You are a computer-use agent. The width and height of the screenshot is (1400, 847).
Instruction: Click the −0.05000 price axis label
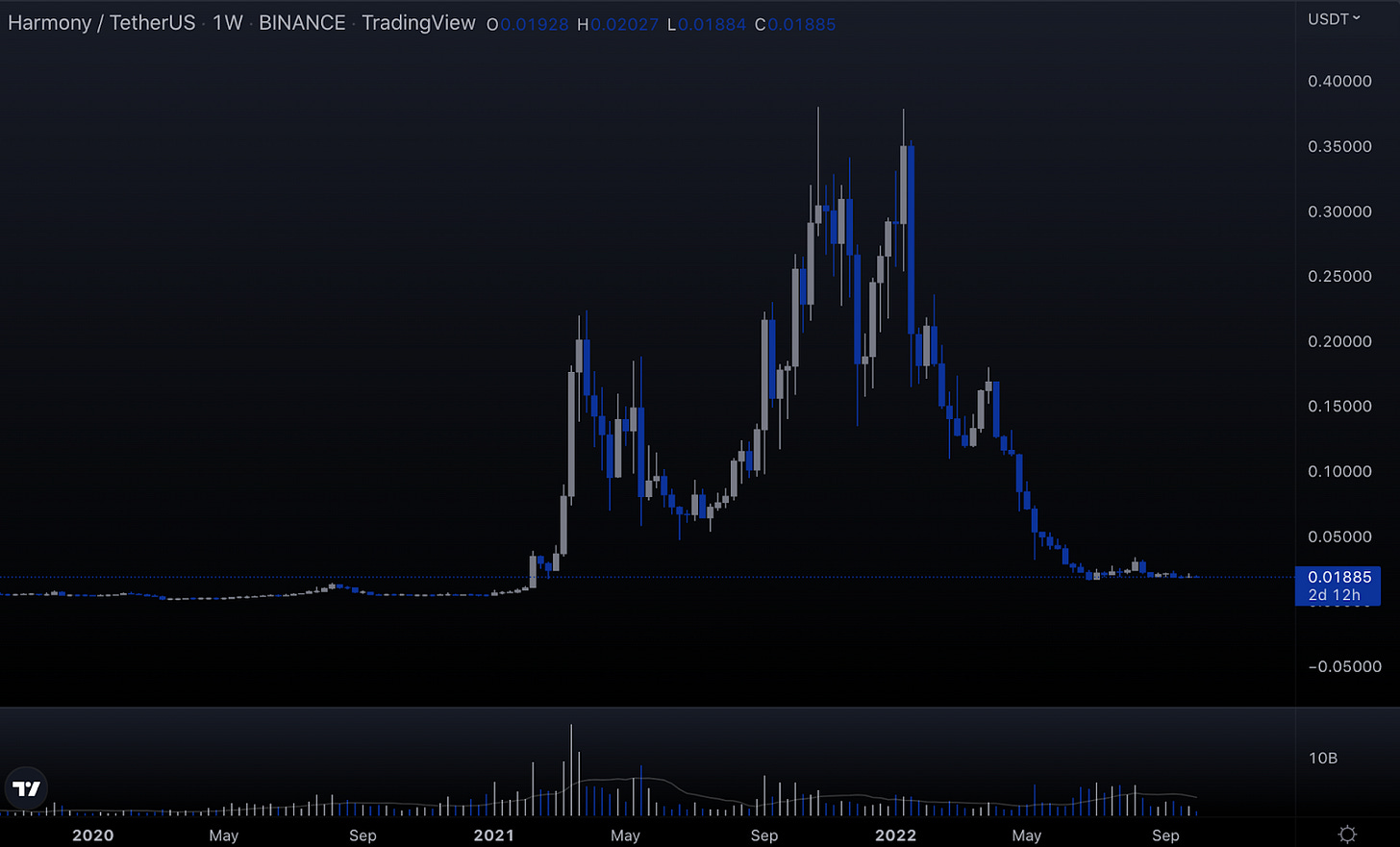click(1344, 666)
